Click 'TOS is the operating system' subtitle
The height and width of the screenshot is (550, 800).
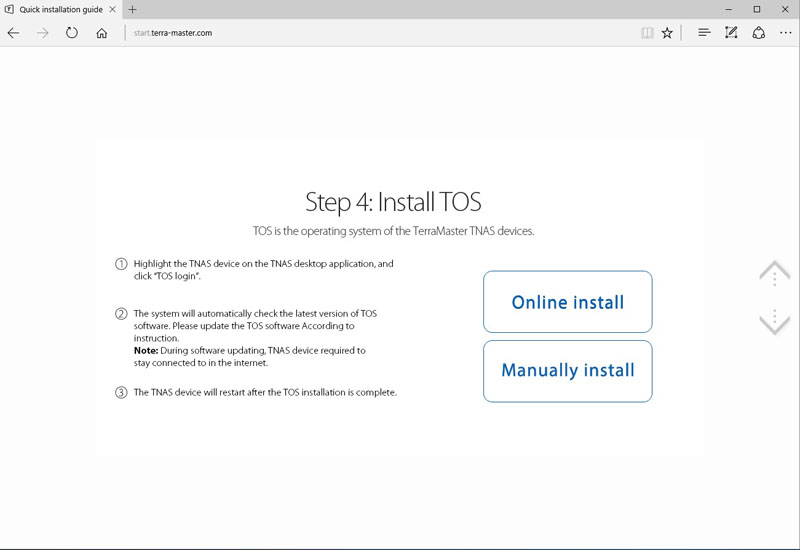tap(393, 231)
